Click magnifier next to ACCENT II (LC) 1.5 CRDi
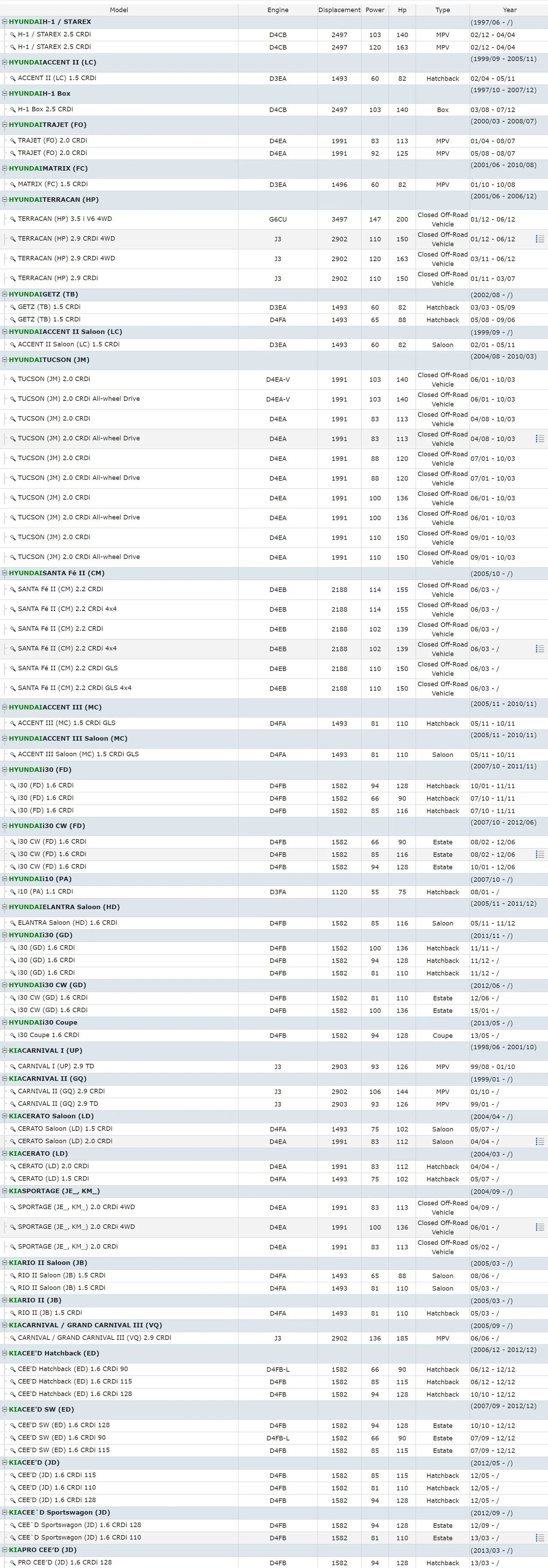Image resolution: width=548 pixels, height=1568 pixels. click(13, 78)
